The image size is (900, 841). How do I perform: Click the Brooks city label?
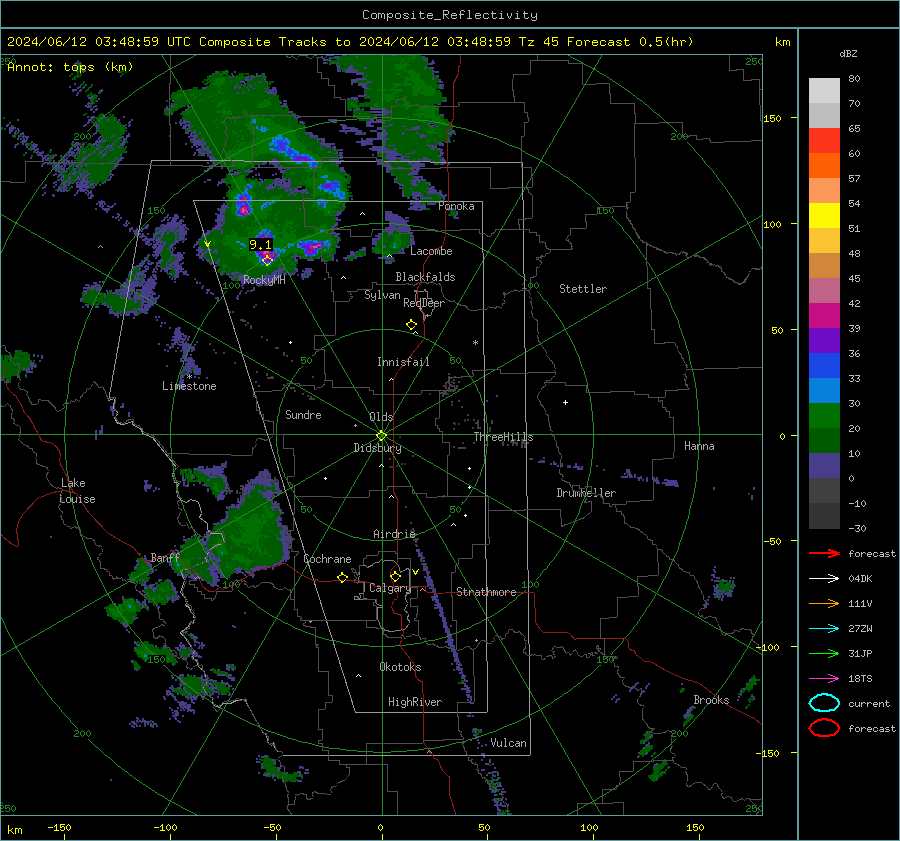(711, 700)
